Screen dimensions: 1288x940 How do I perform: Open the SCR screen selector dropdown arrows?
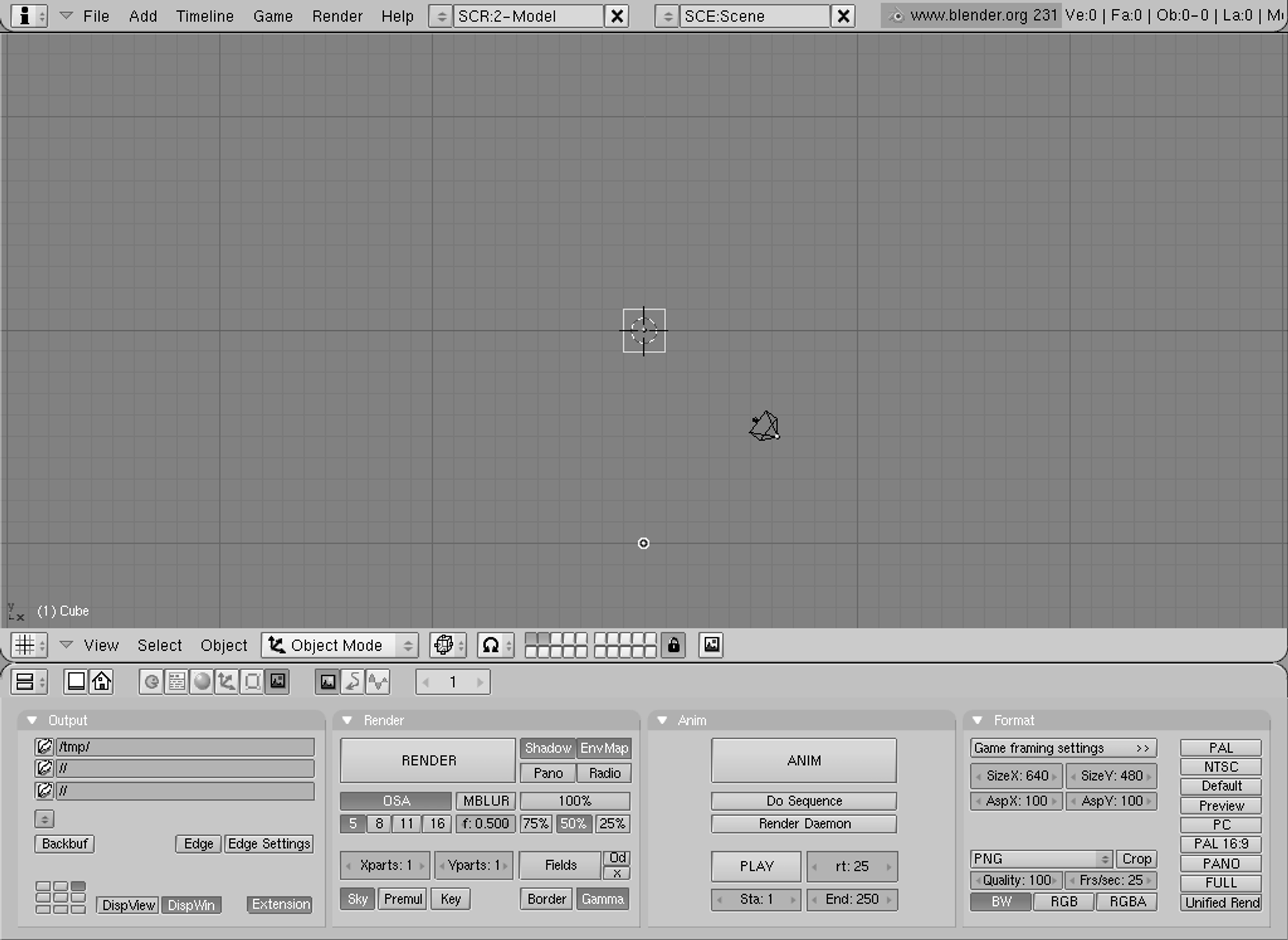441,16
